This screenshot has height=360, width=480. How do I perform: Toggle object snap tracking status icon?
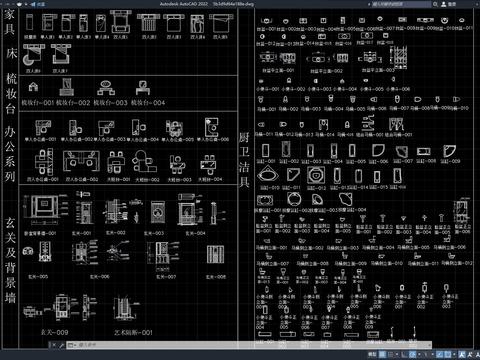[x=440, y=354]
